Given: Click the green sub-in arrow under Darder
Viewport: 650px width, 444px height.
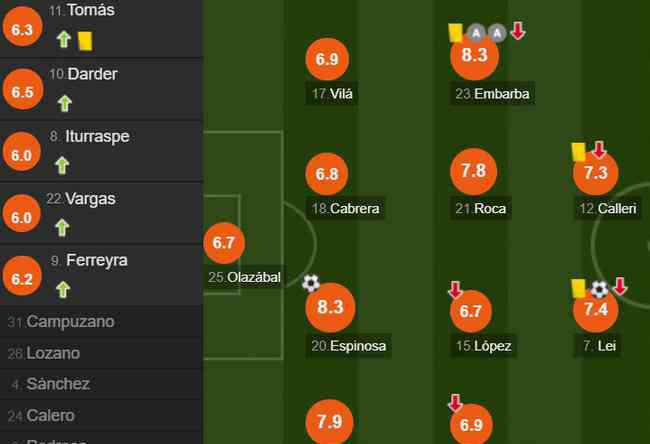Looking at the screenshot, I should point(65,103).
